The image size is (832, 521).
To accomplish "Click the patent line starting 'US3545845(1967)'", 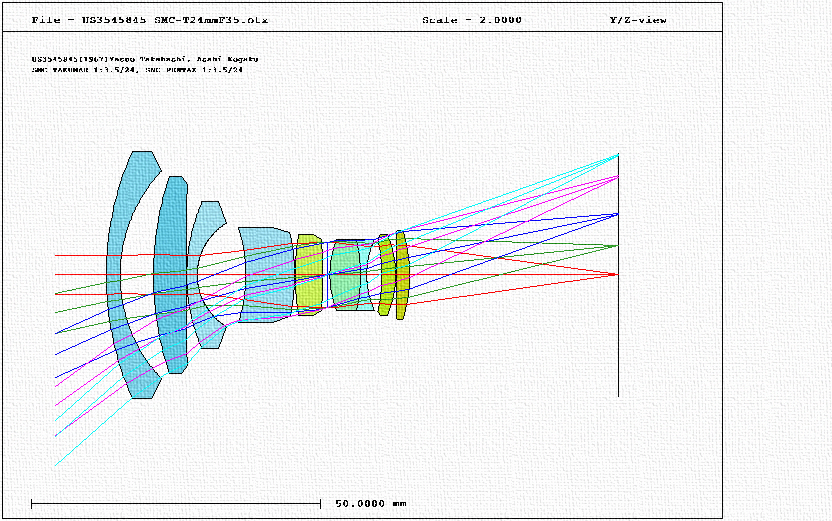I will (x=145, y=59).
